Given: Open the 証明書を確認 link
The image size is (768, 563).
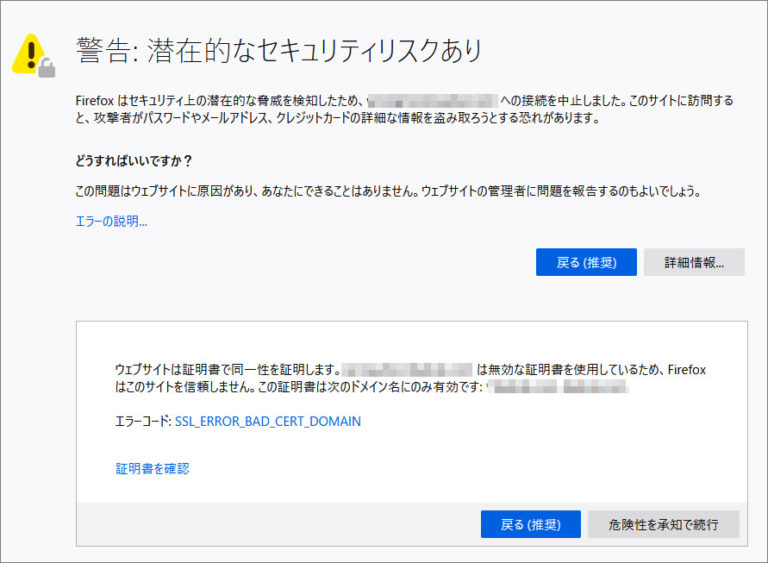Looking at the screenshot, I should [152, 468].
